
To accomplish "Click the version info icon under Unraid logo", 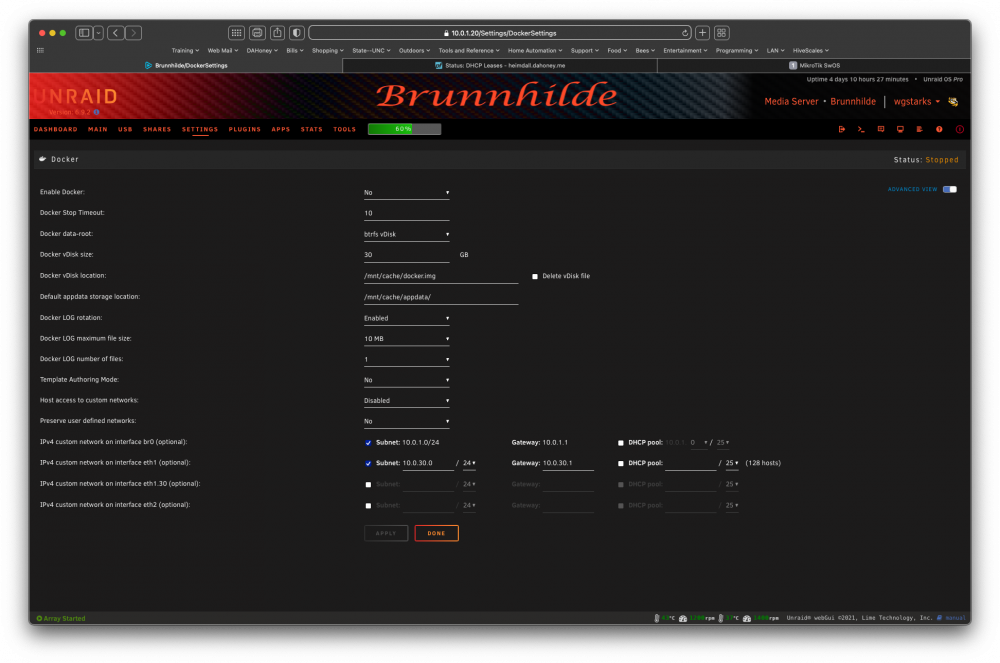I will click(x=97, y=112).
